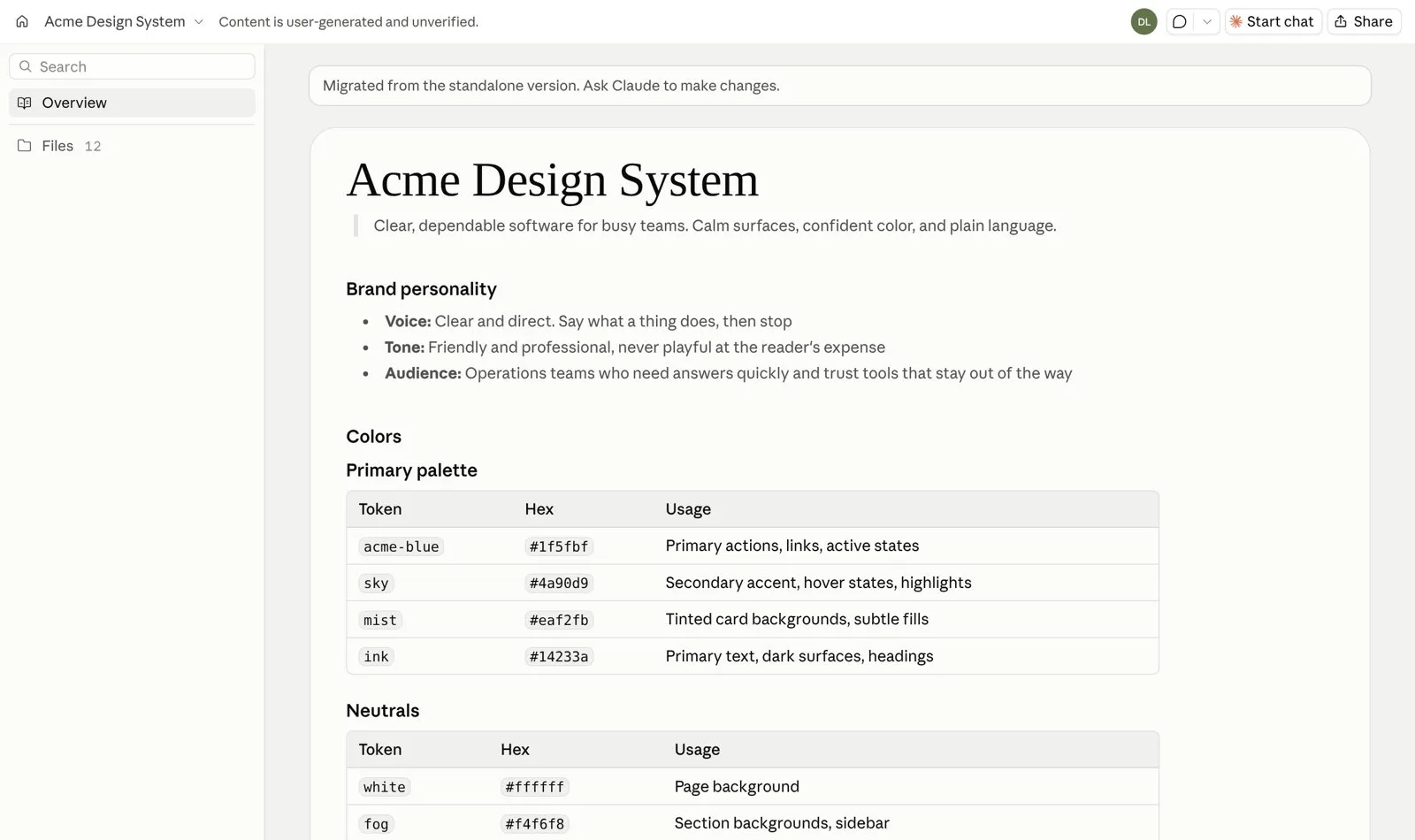Viewport: 1415px width, 840px height.
Task: Select the #14233a hex value
Action: click(558, 656)
